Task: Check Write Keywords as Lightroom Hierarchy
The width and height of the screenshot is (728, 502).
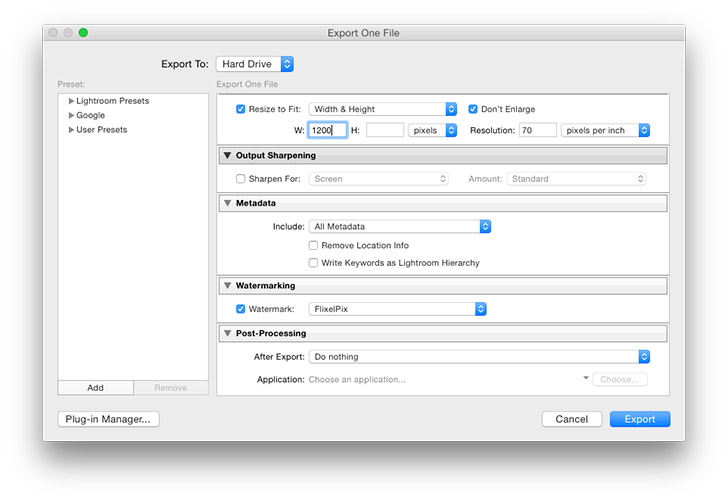Action: pyautogui.click(x=313, y=263)
